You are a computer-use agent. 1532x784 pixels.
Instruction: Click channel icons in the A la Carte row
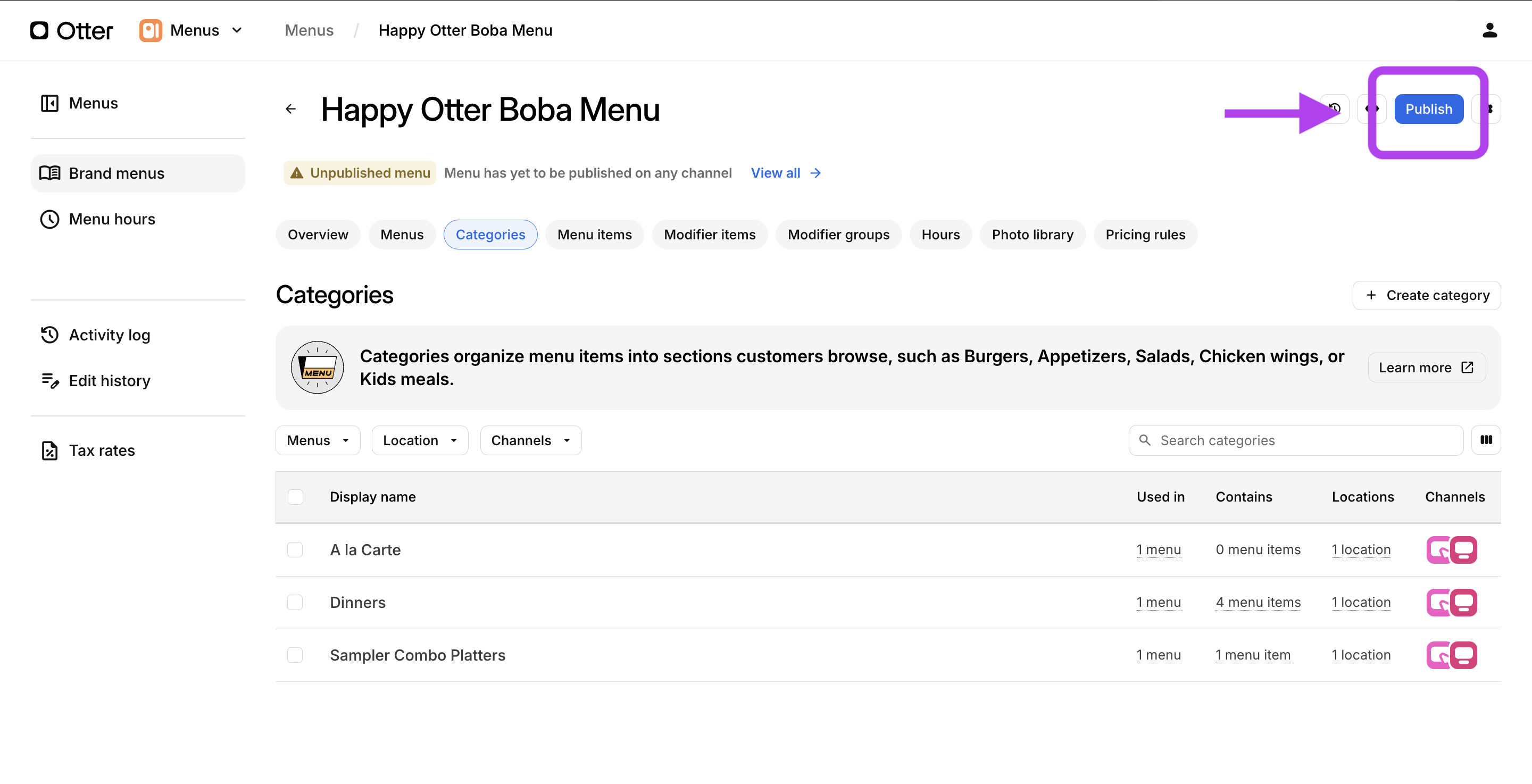[1451, 549]
